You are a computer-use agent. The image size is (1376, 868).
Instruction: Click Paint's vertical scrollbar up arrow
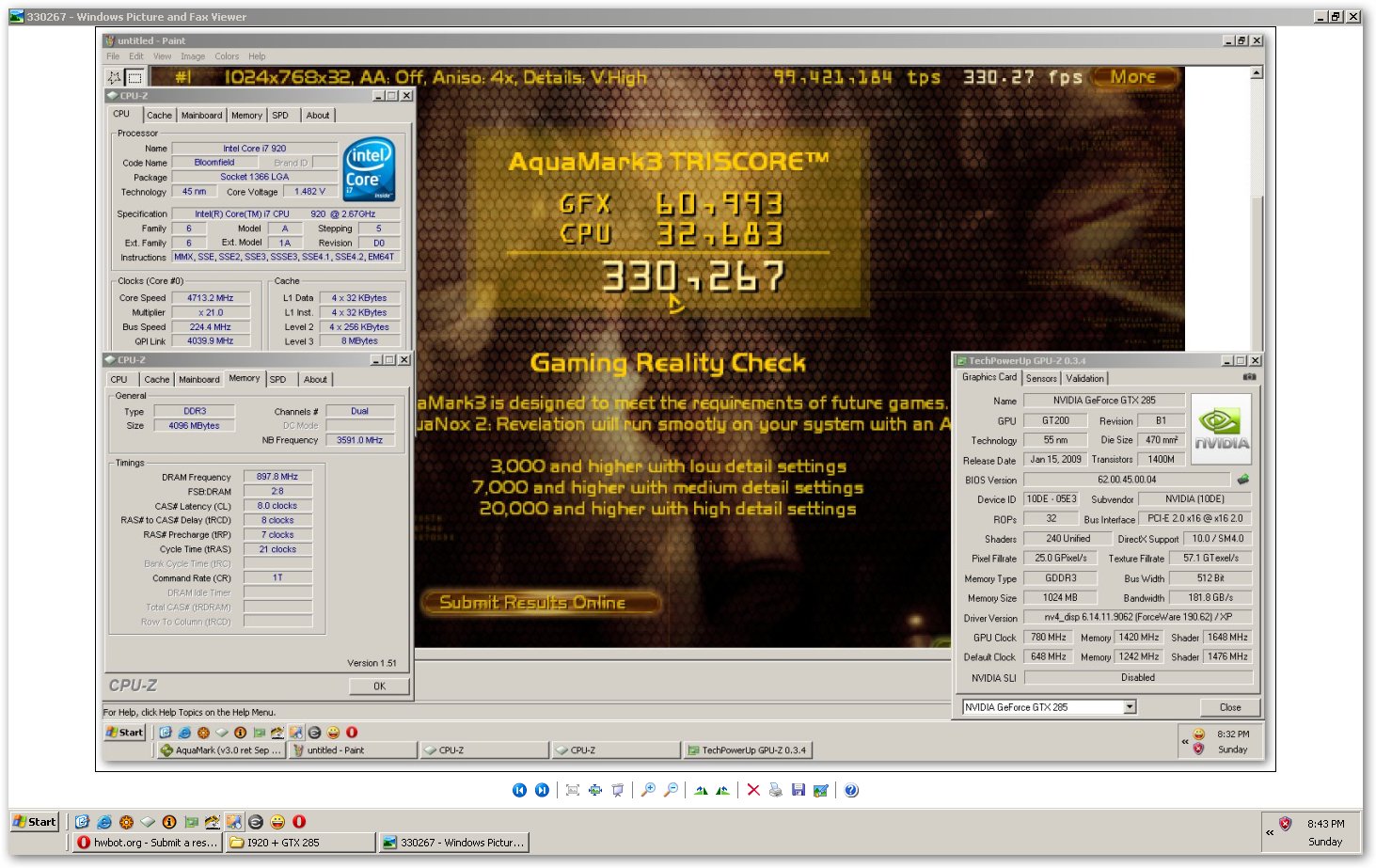pos(1257,72)
